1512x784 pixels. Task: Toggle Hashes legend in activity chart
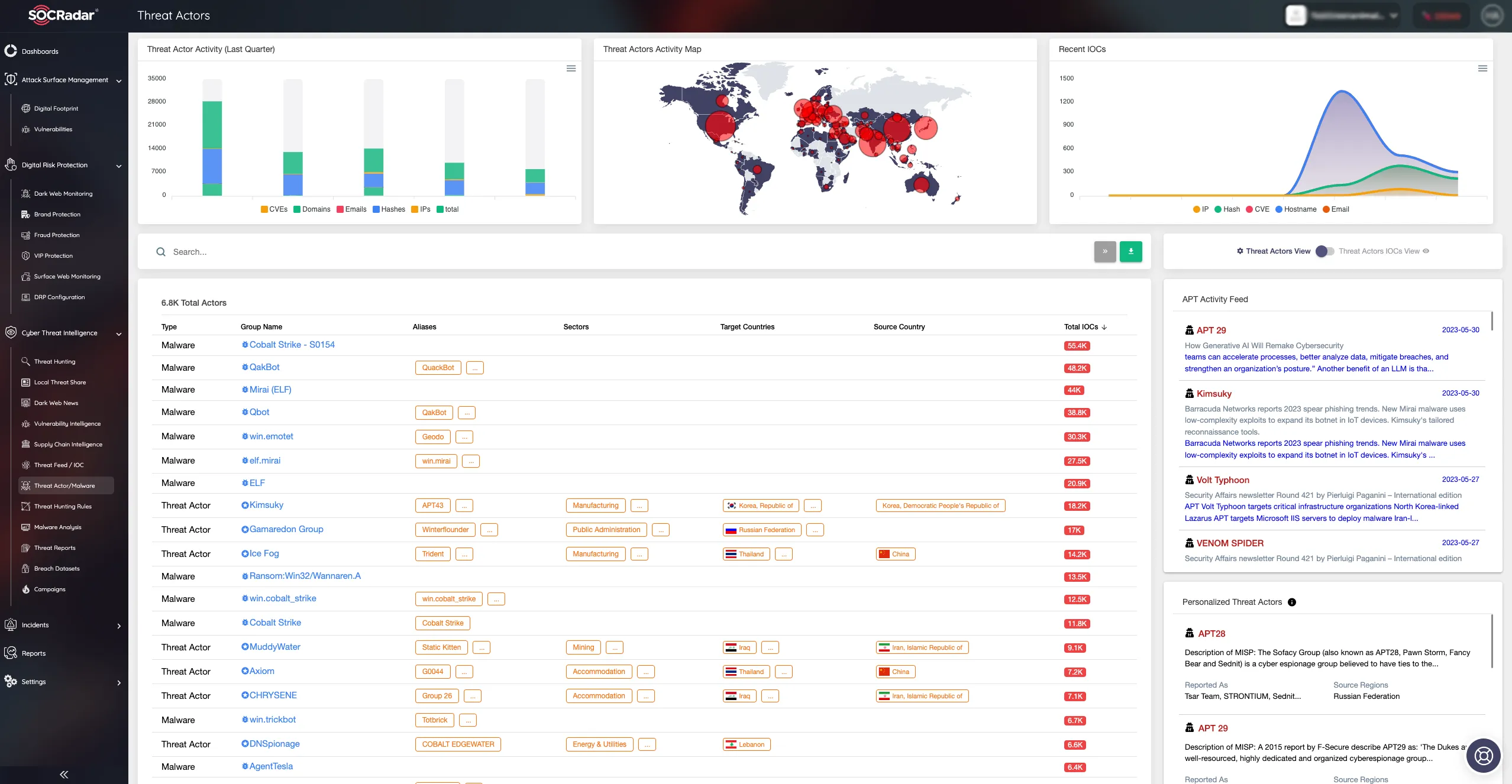[x=389, y=209]
